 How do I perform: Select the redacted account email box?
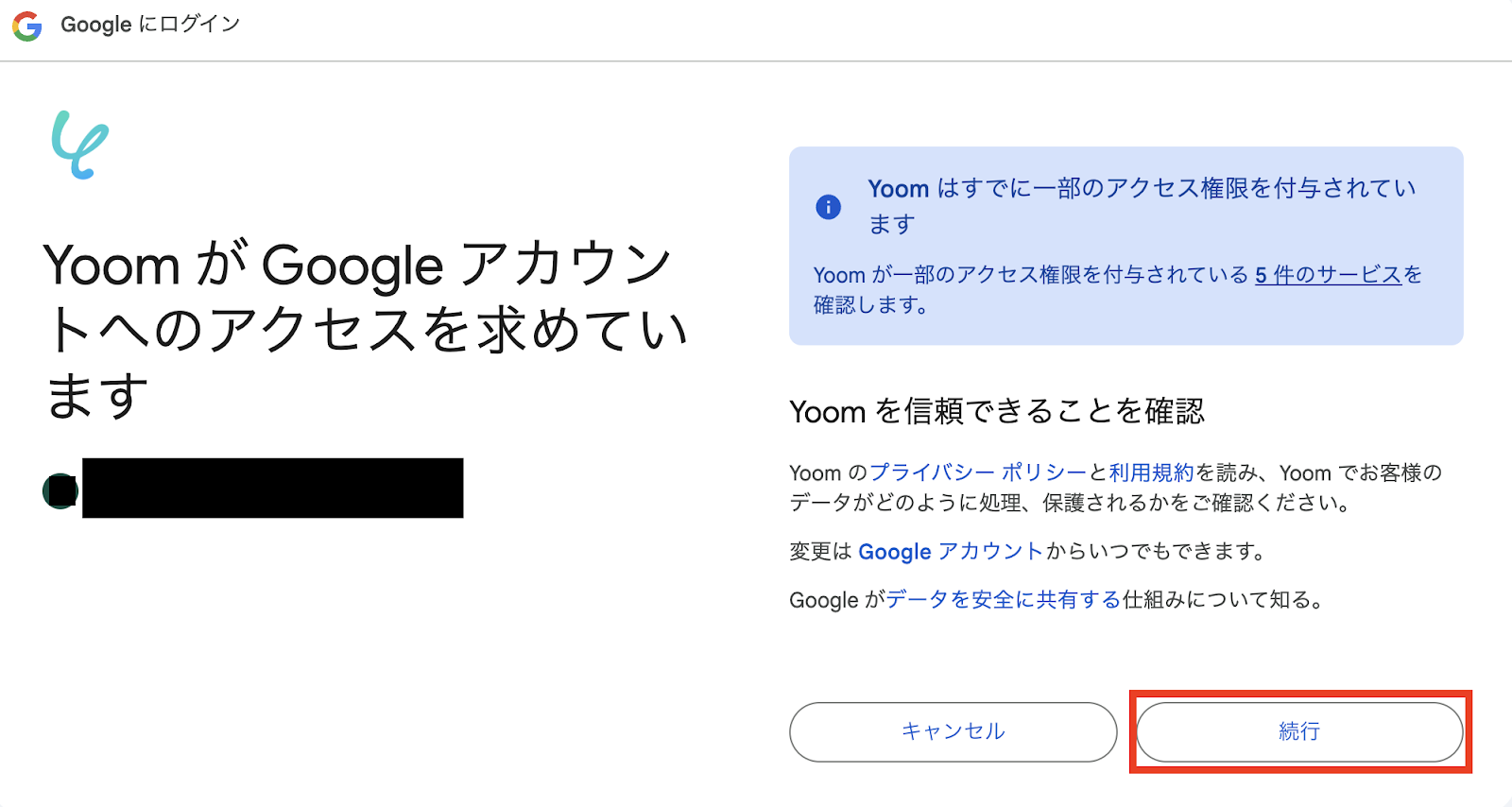tap(272, 488)
